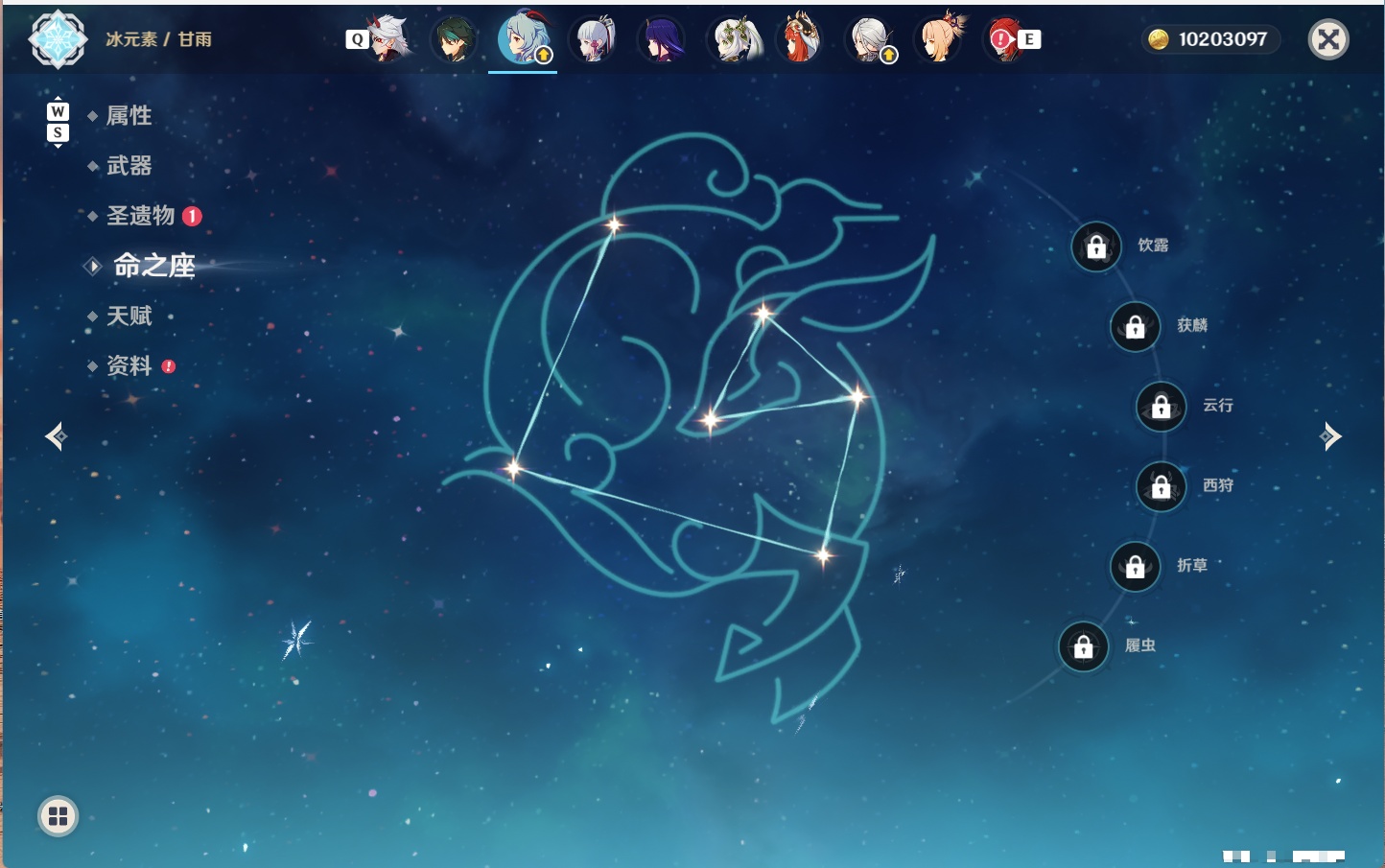The width and height of the screenshot is (1385, 868).
Task: Open the locked 折草 constellation node
Action: pos(1135,567)
